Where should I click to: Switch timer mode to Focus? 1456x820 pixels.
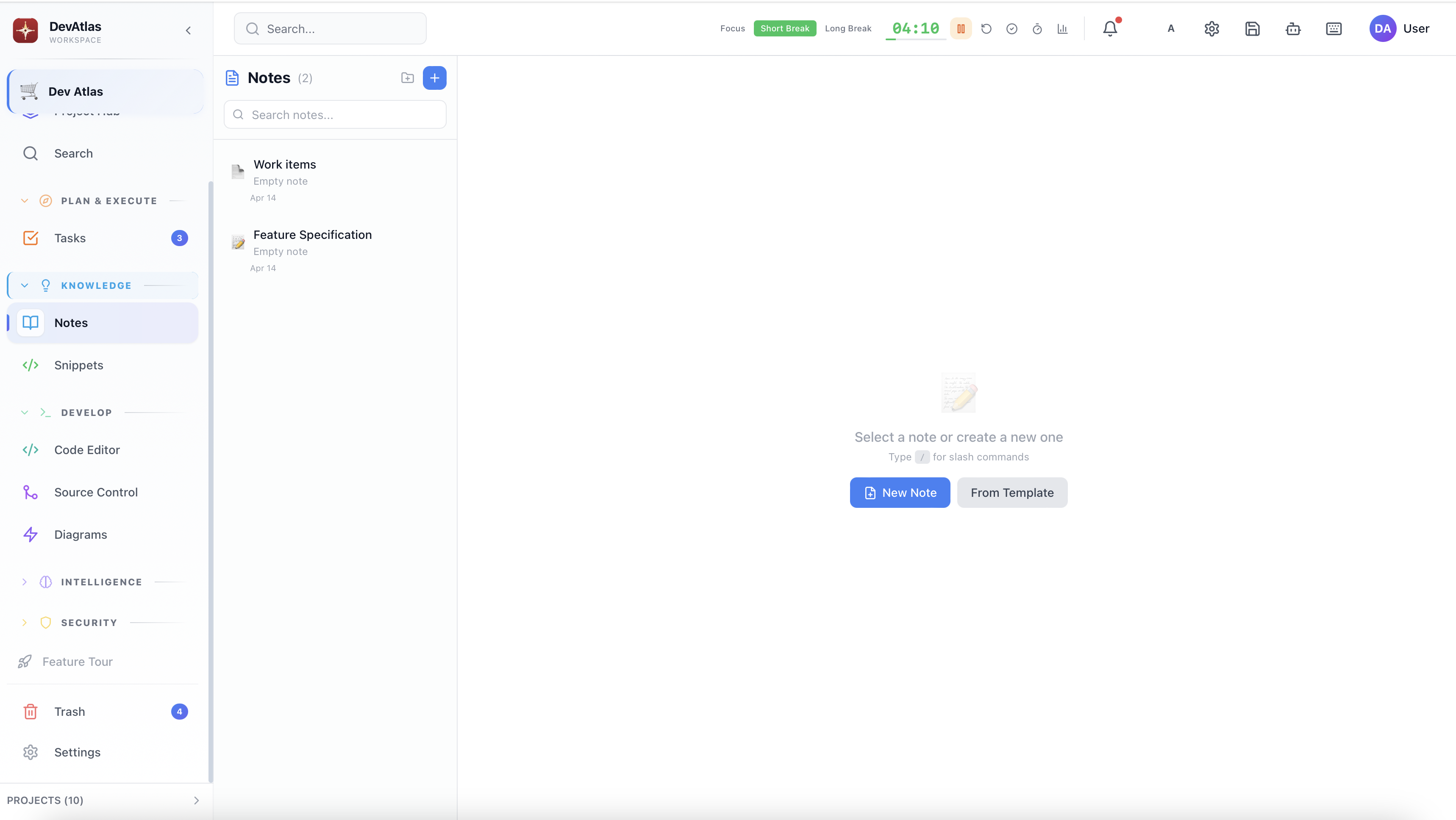pos(732,29)
